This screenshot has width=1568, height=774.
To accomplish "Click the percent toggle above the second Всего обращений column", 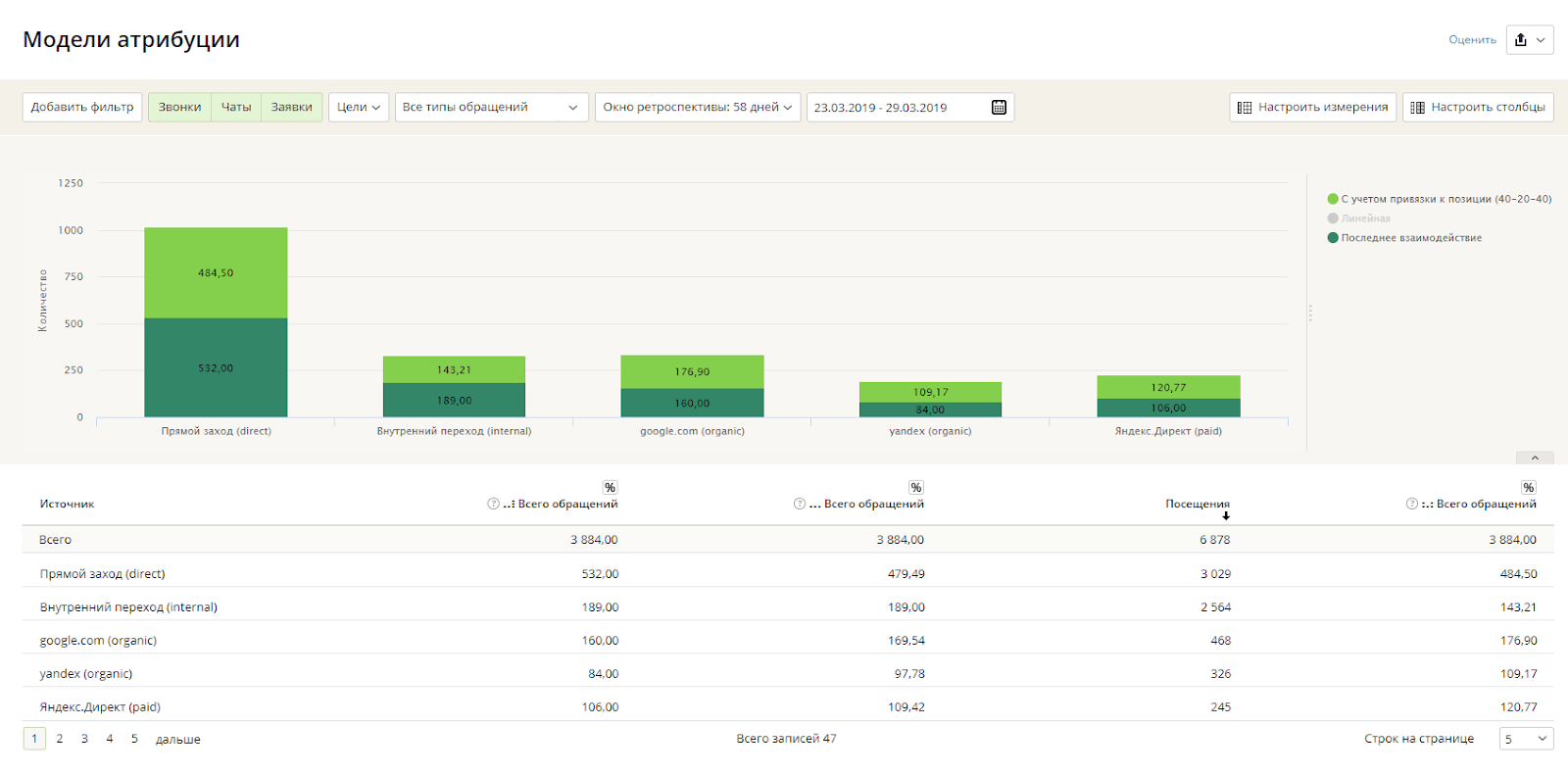I will [916, 487].
